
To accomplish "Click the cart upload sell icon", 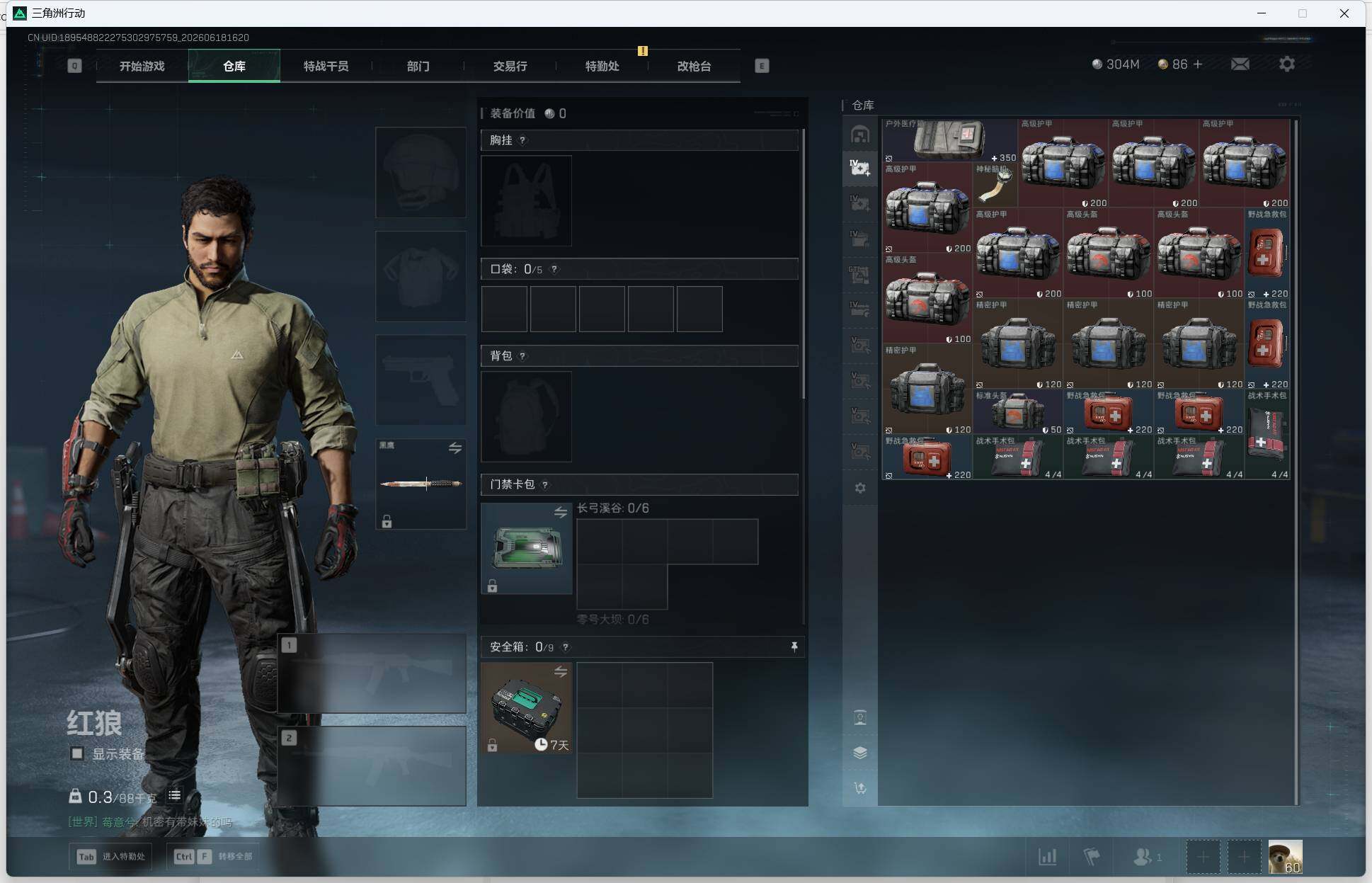I will click(x=860, y=788).
